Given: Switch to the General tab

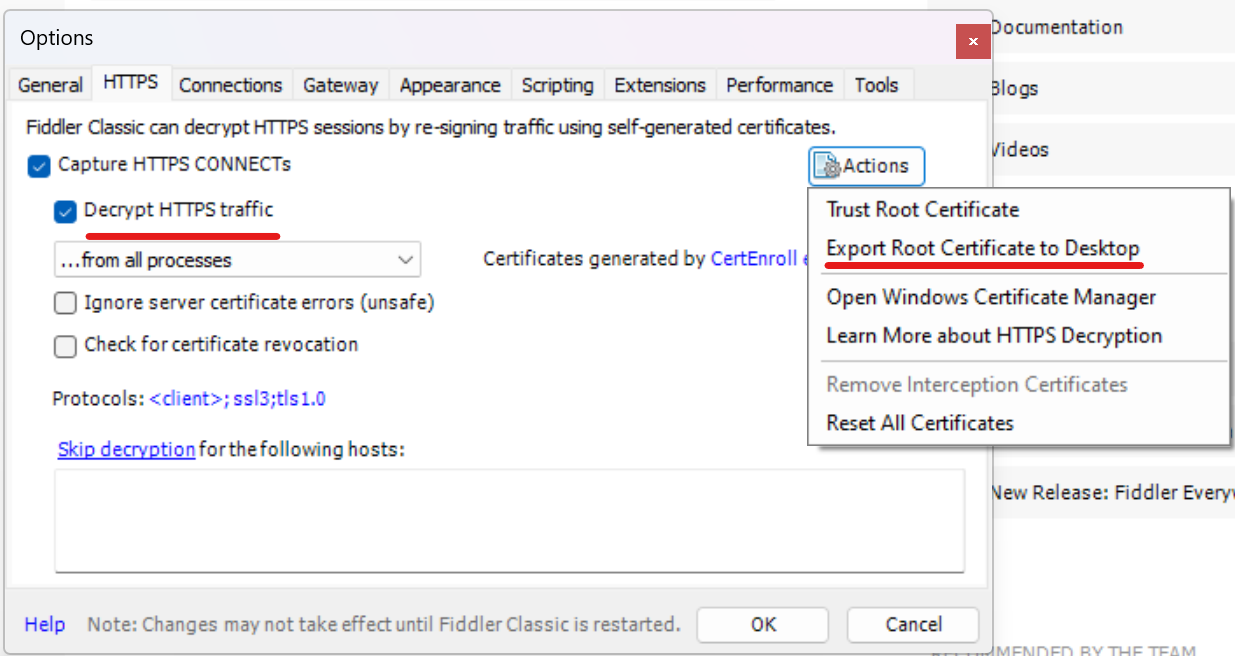Looking at the screenshot, I should 50,85.
